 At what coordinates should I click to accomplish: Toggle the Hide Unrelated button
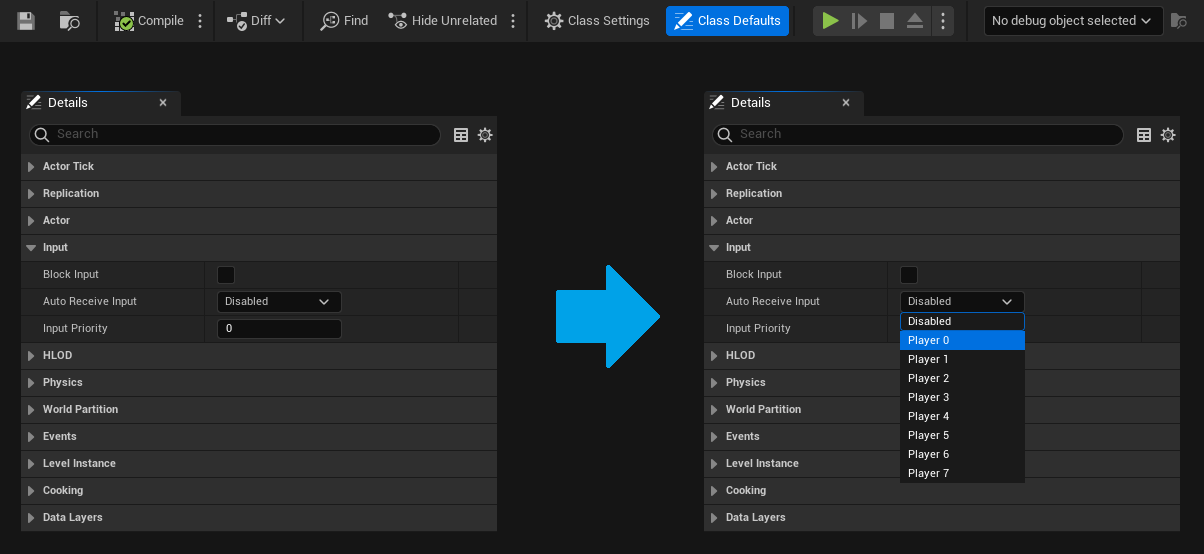(442, 20)
